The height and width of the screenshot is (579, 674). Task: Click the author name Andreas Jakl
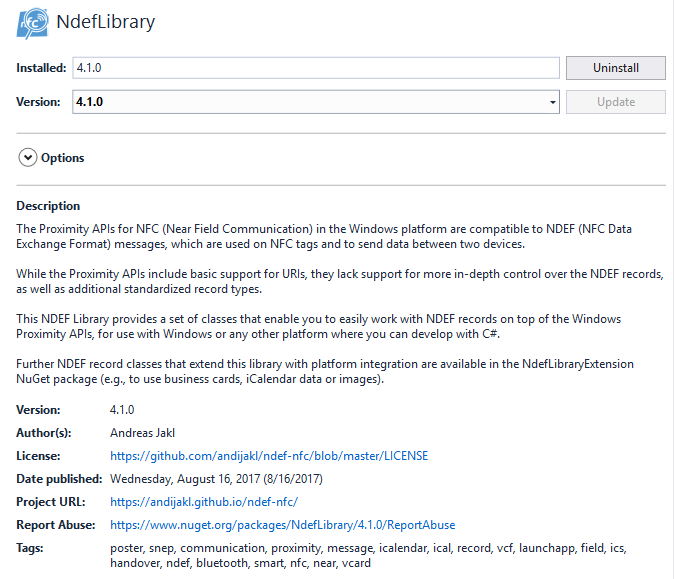point(142,433)
